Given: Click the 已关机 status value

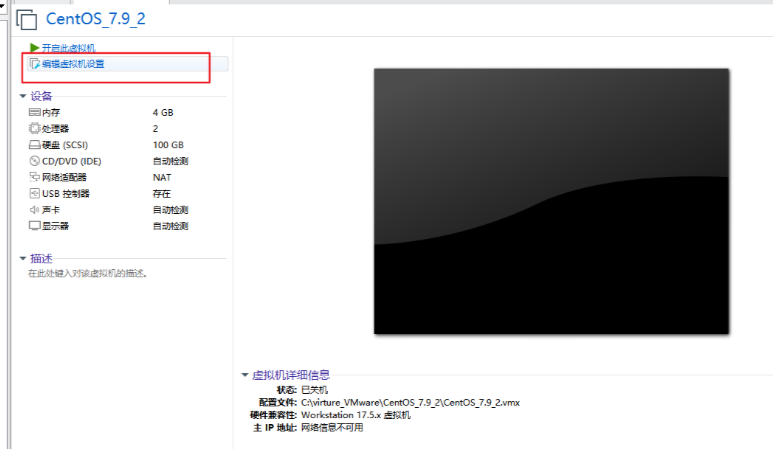Looking at the screenshot, I should (x=315, y=390).
